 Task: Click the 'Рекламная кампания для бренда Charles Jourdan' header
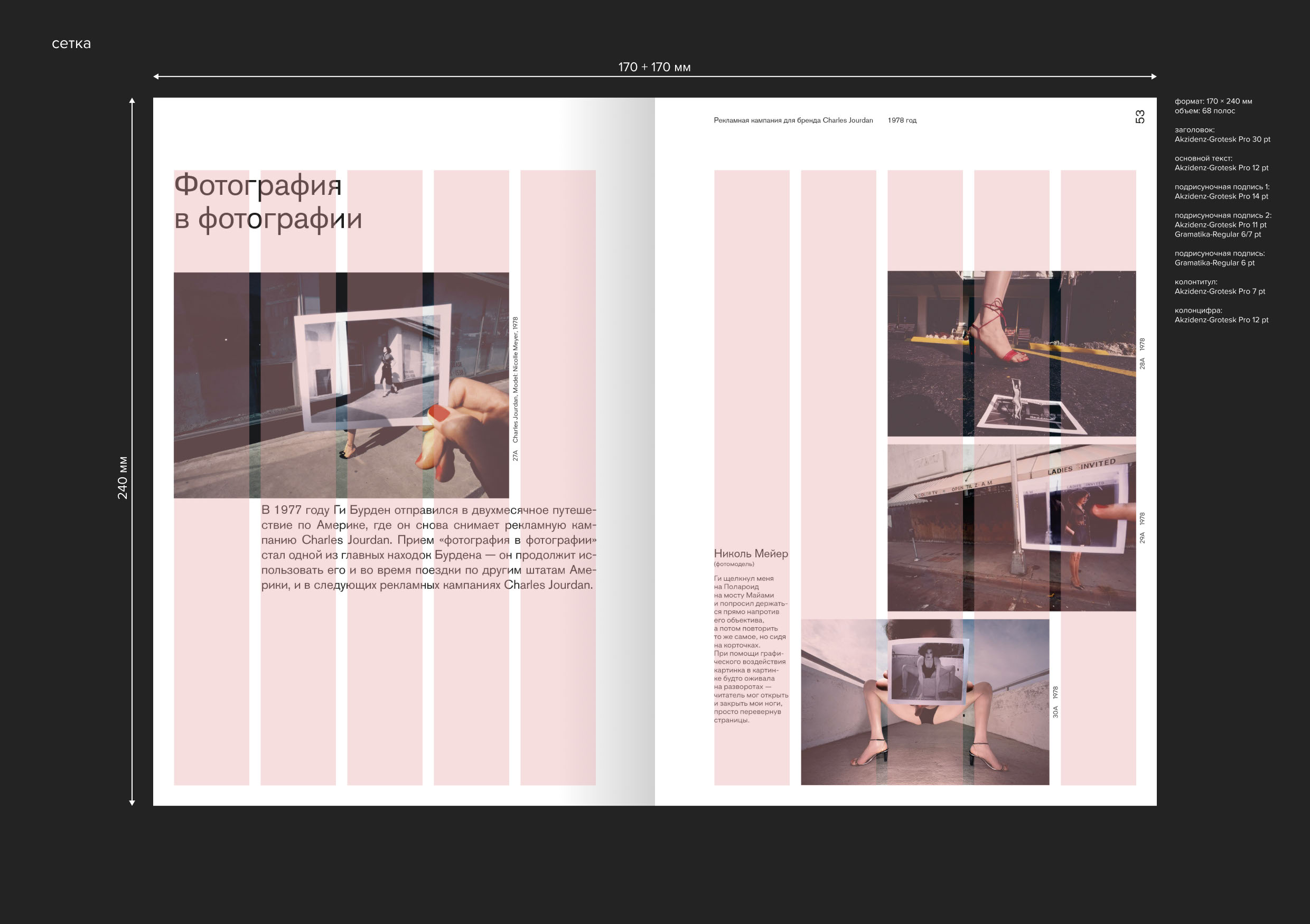coord(792,120)
